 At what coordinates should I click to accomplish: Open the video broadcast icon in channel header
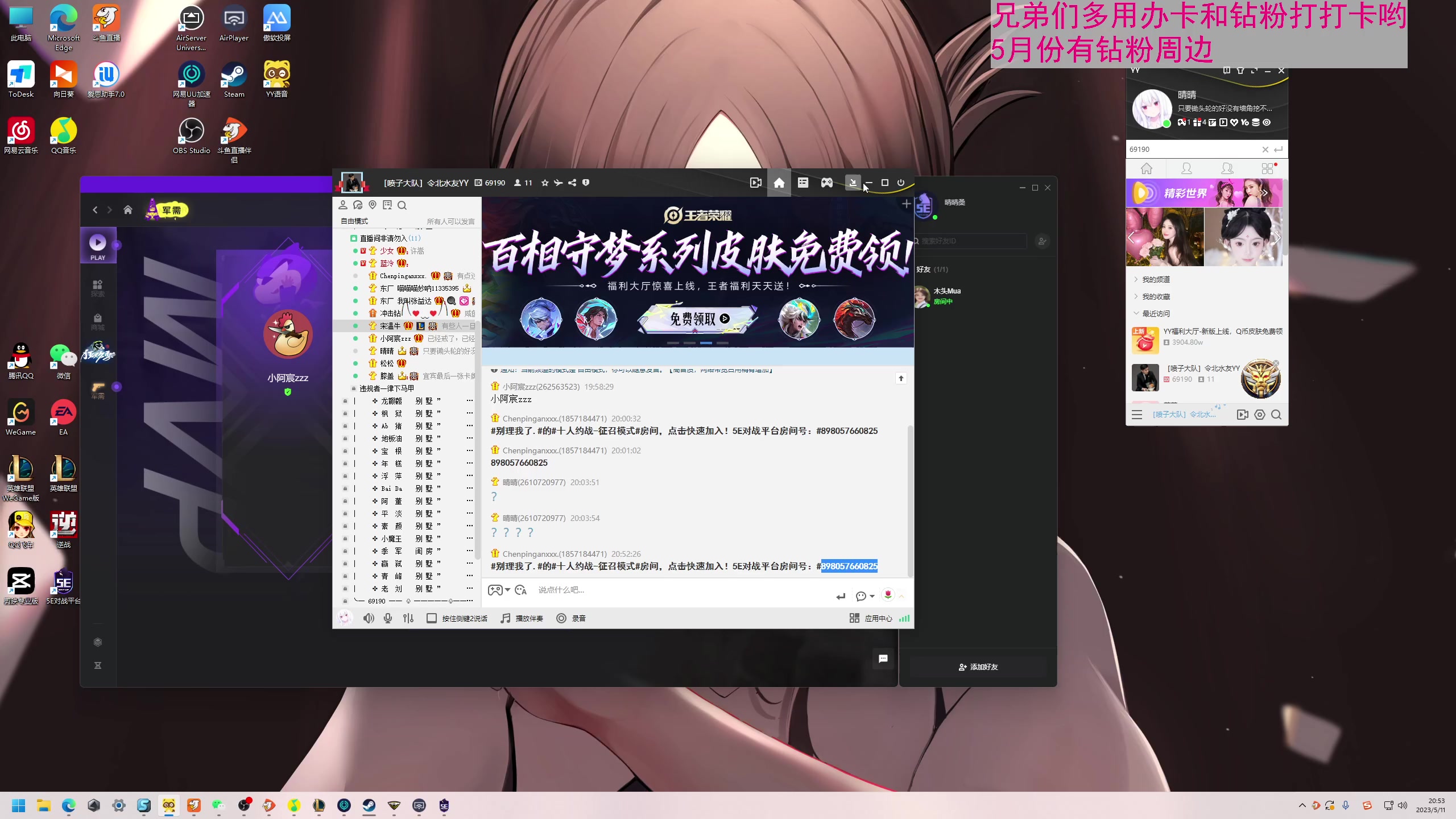[x=755, y=183]
